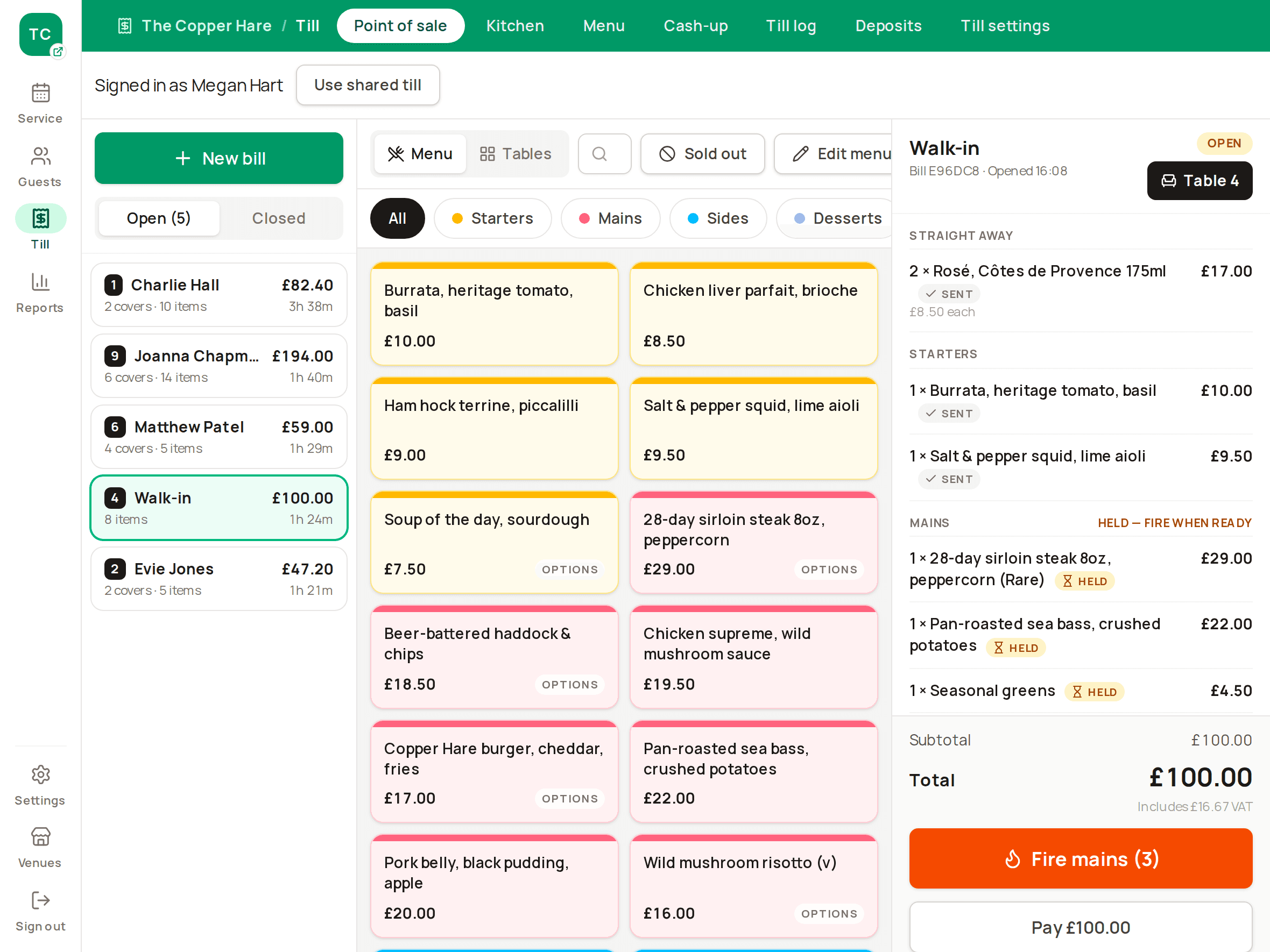Open the Till log tab

791,26
